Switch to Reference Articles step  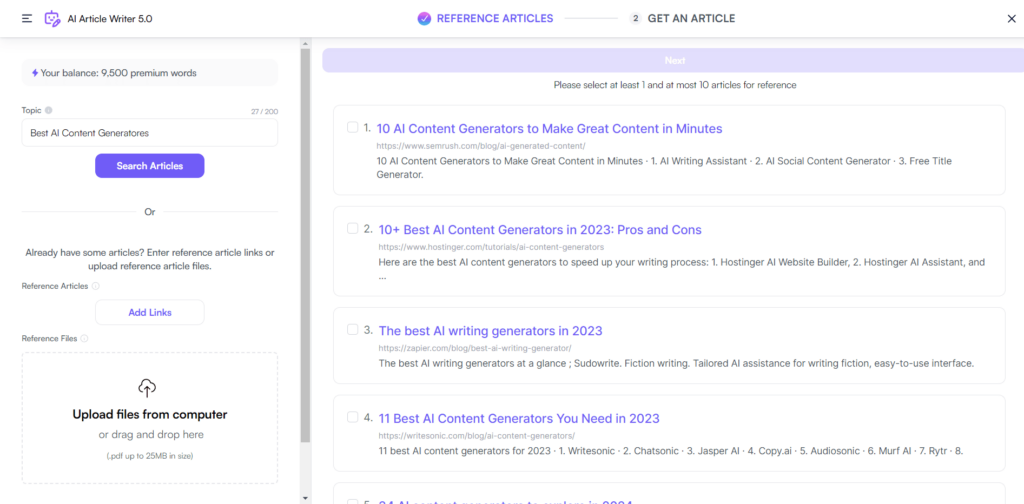485,18
